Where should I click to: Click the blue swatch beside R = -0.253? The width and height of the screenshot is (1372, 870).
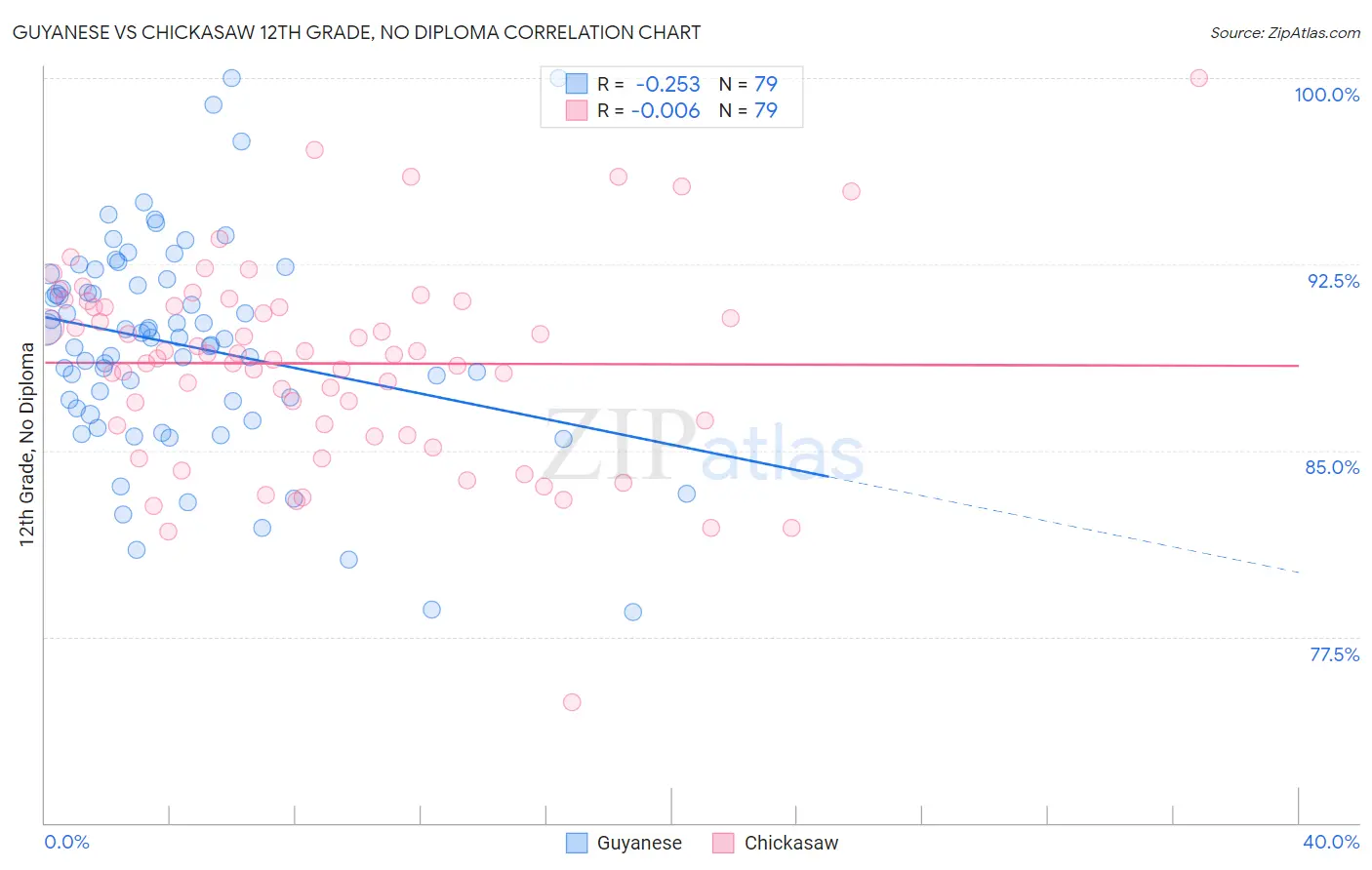pyautogui.click(x=577, y=84)
